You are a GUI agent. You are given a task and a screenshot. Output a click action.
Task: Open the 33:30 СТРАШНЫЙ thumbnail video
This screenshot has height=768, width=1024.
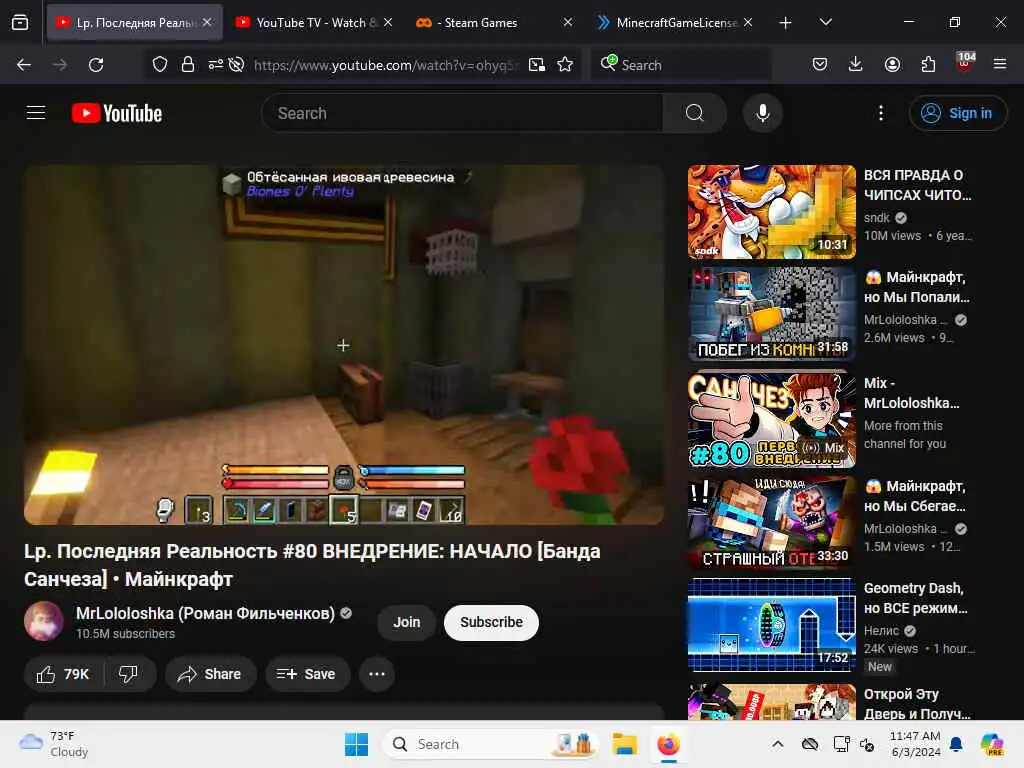click(771, 522)
